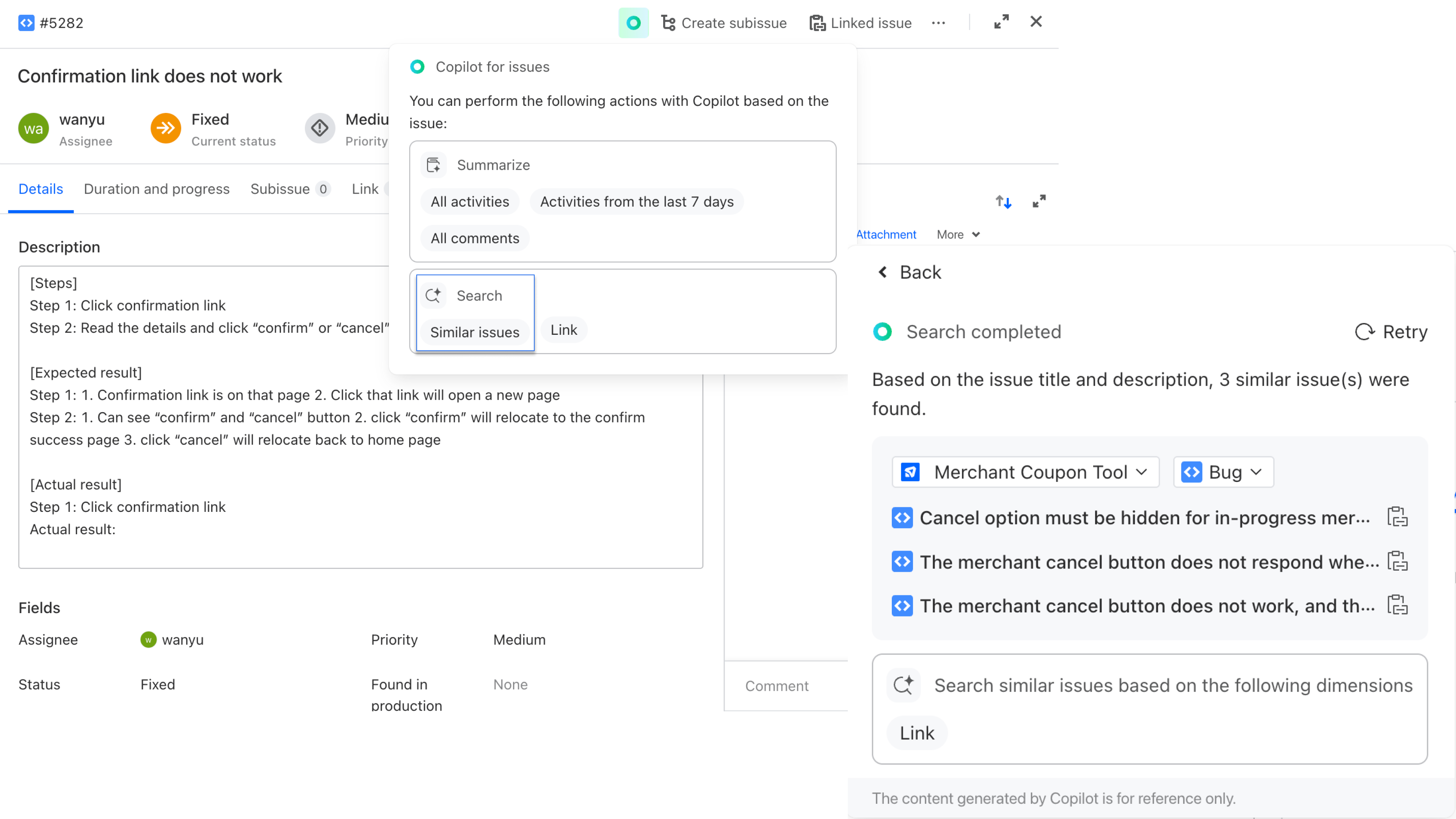
Task: Select Activities from the last 7 days
Action: point(637,201)
